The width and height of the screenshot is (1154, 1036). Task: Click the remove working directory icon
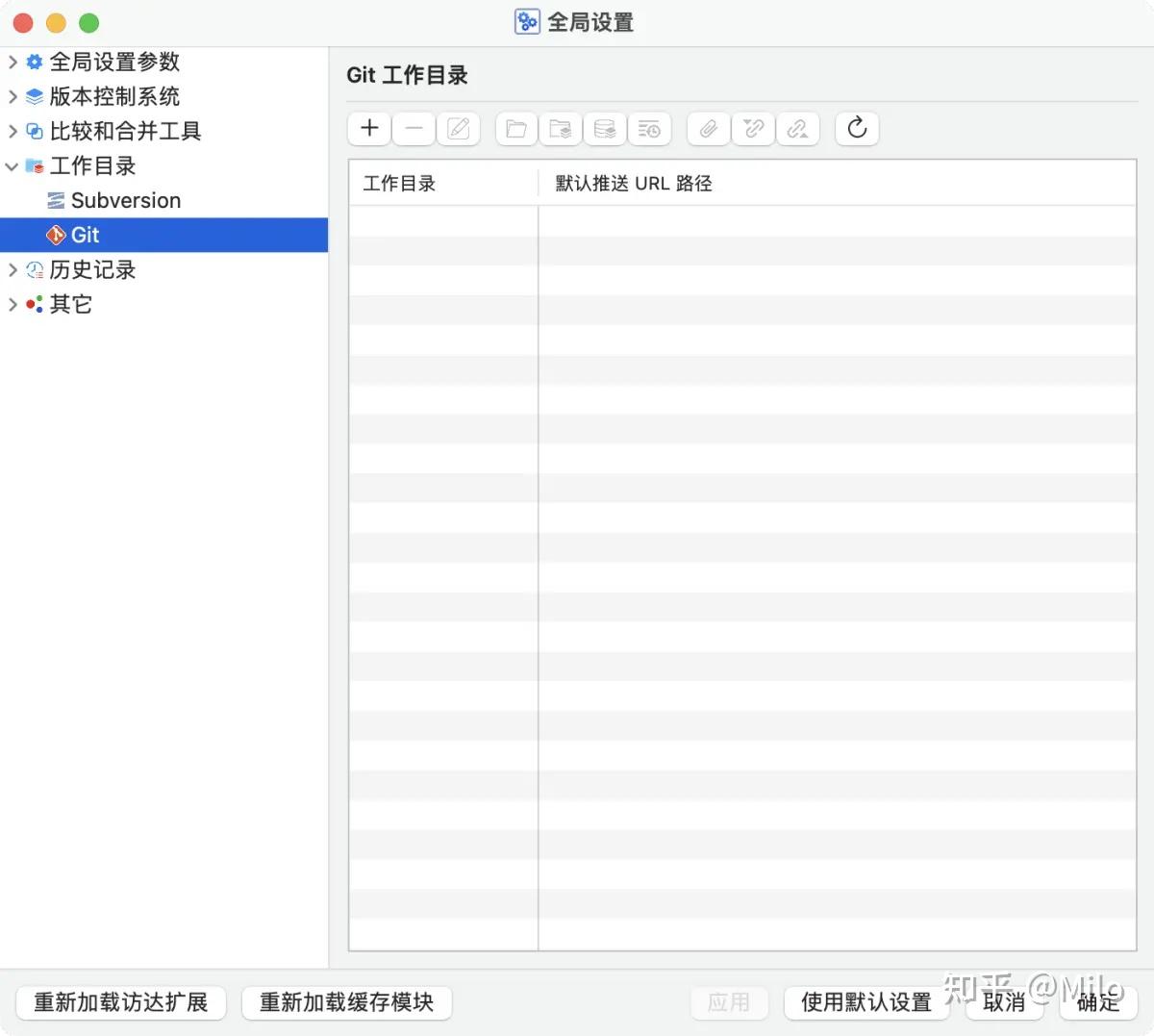click(x=414, y=128)
